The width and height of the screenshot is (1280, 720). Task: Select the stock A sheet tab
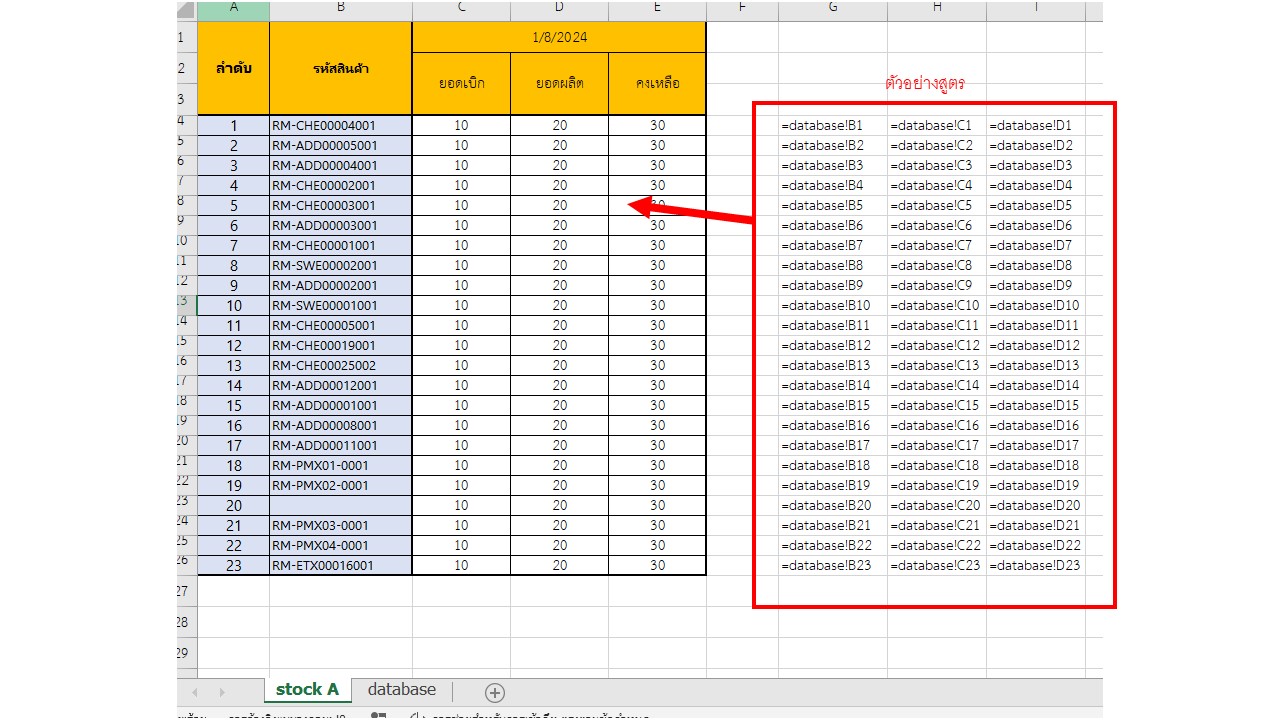(307, 690)
